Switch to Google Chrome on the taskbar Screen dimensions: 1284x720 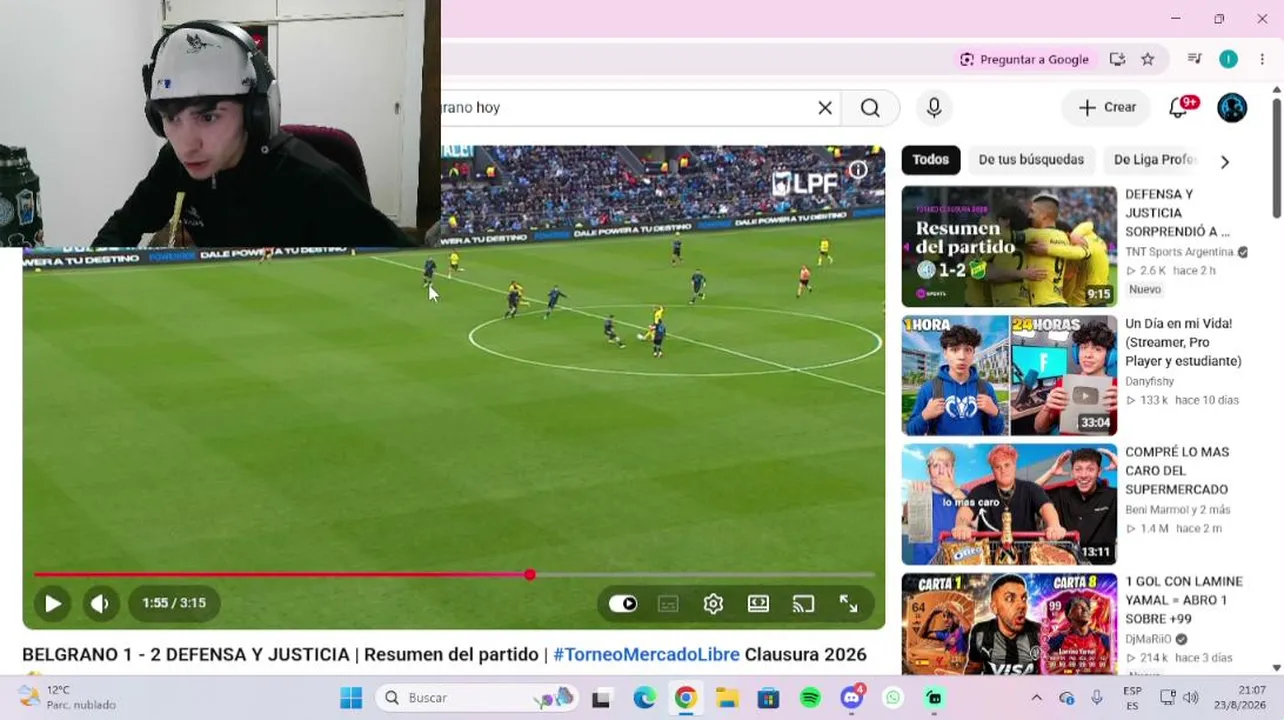686,698
